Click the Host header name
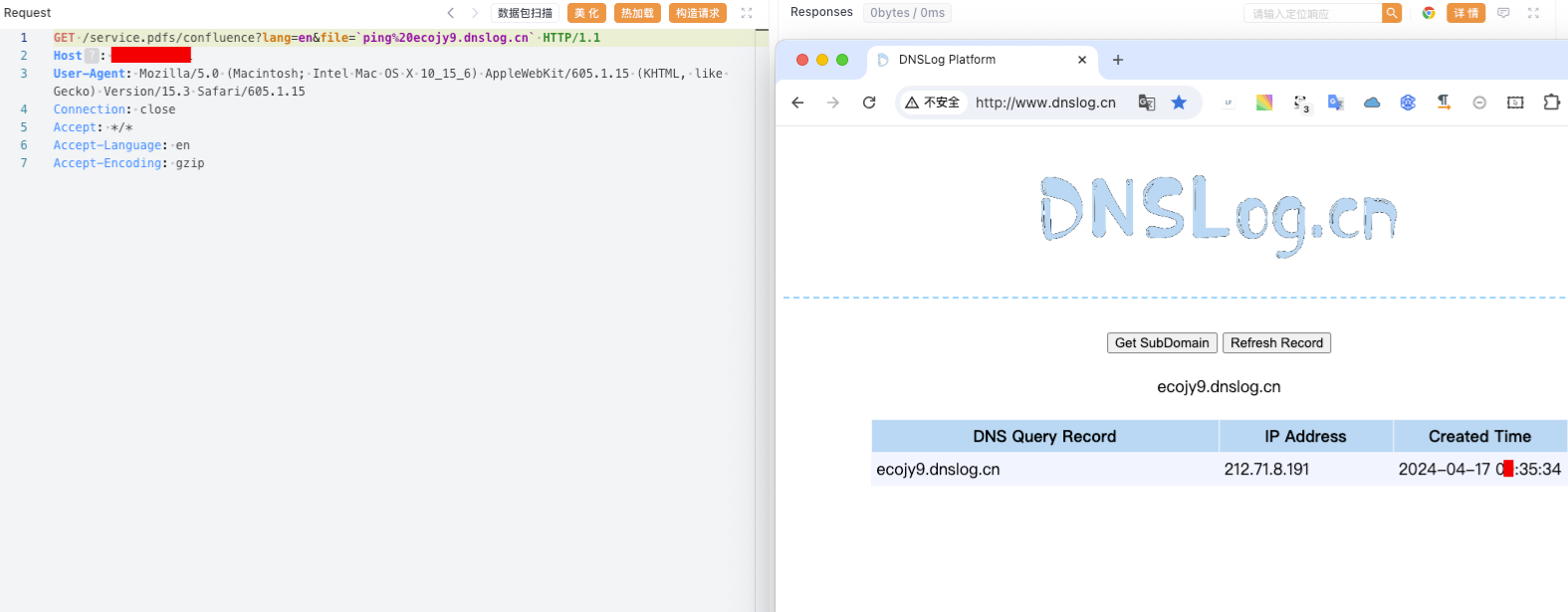1568x612 pixels. 68,56
